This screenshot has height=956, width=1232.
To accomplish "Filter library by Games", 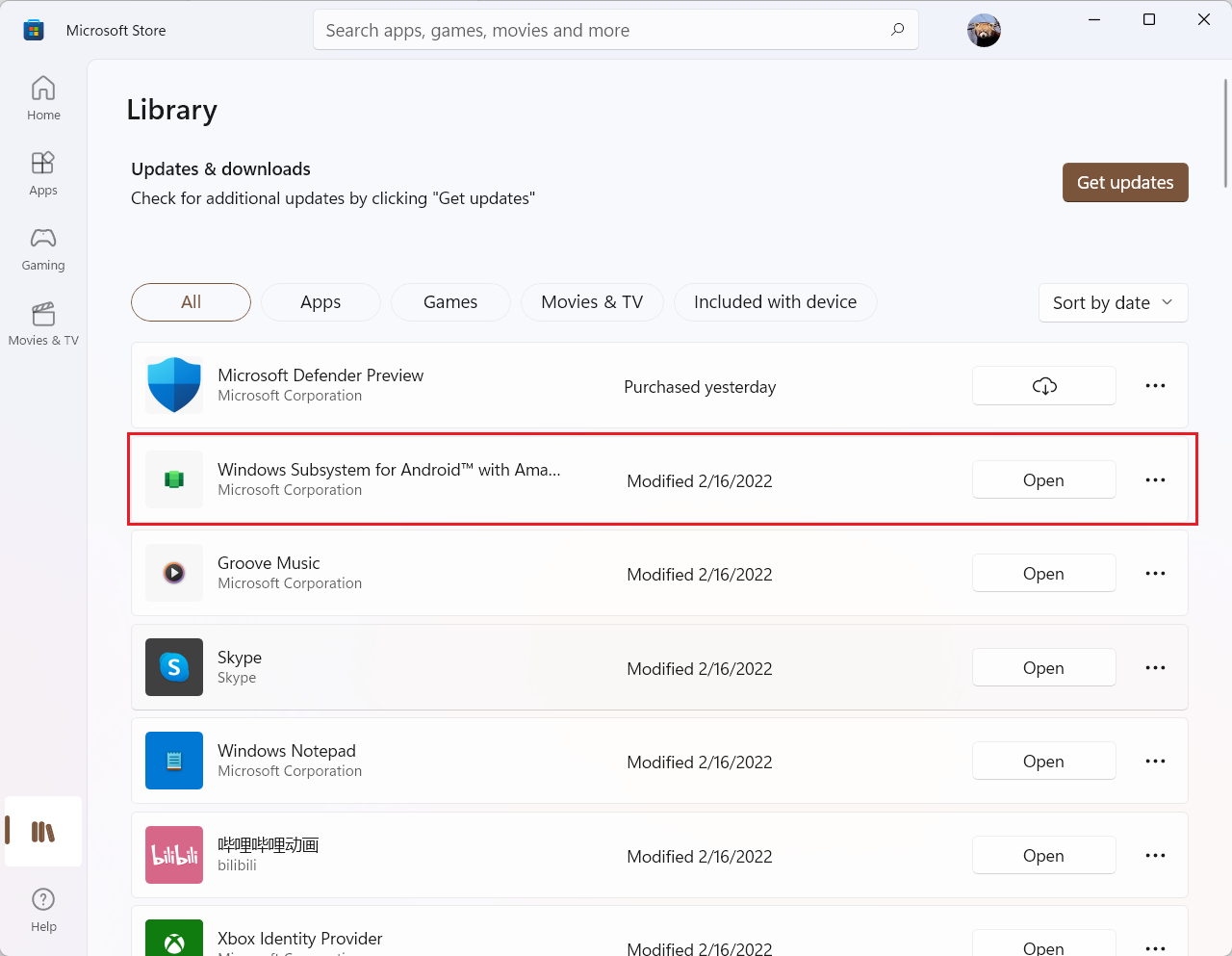I will coord(450,302).
